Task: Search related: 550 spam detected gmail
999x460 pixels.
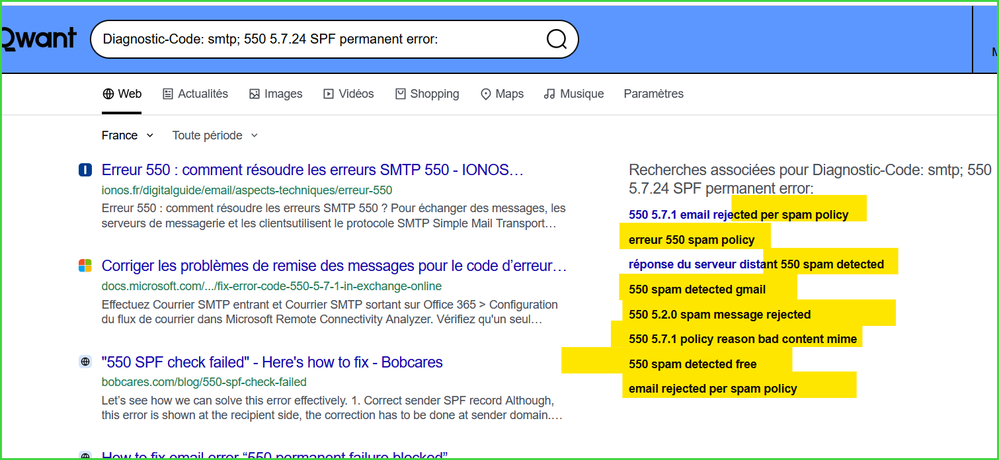Action: (x=697, y=289)
